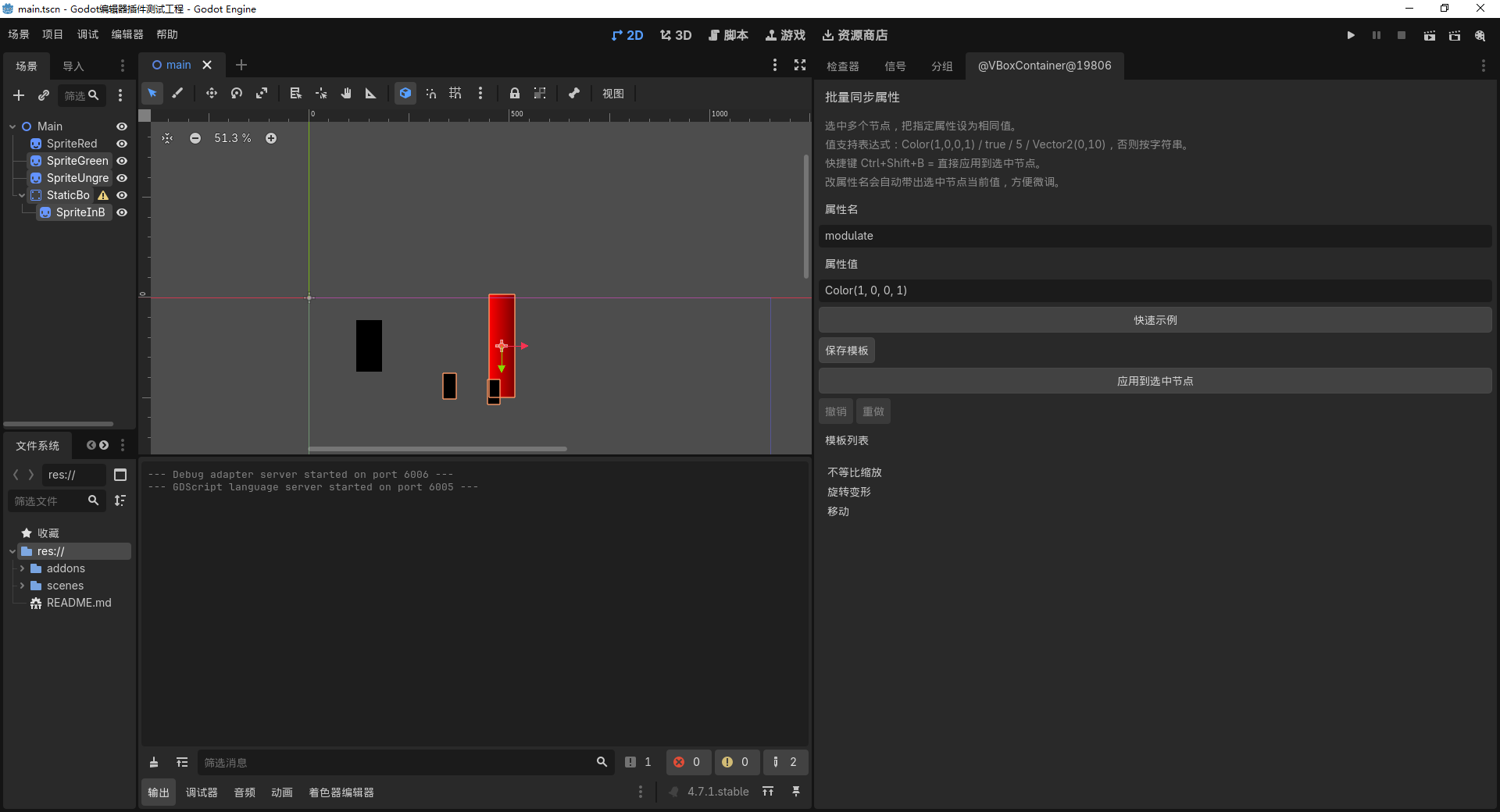The height and width of the screenshot is (812, 1500).
Task: Toggle visibility of the Main node
Action: pyautogui.click(x=122, y=126)
